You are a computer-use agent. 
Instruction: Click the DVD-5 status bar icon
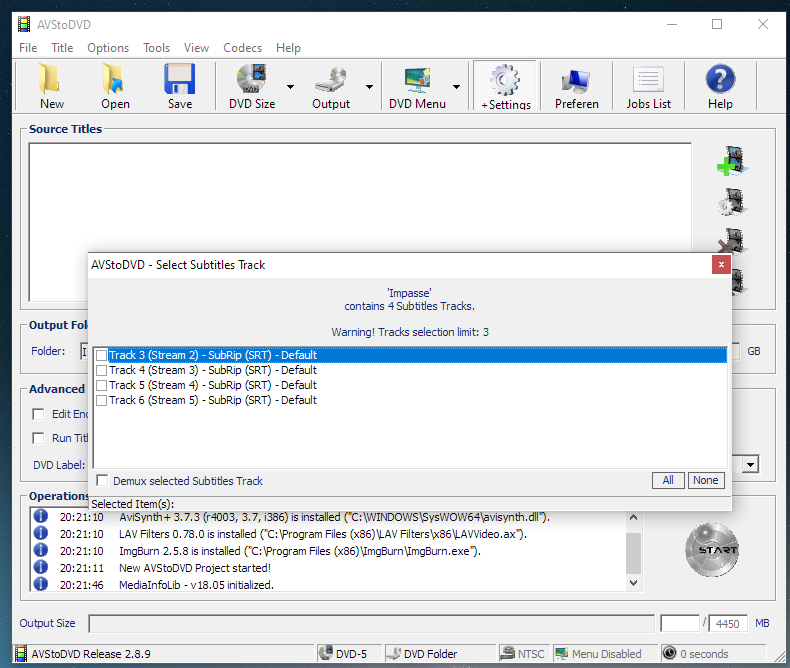[325, 653]
